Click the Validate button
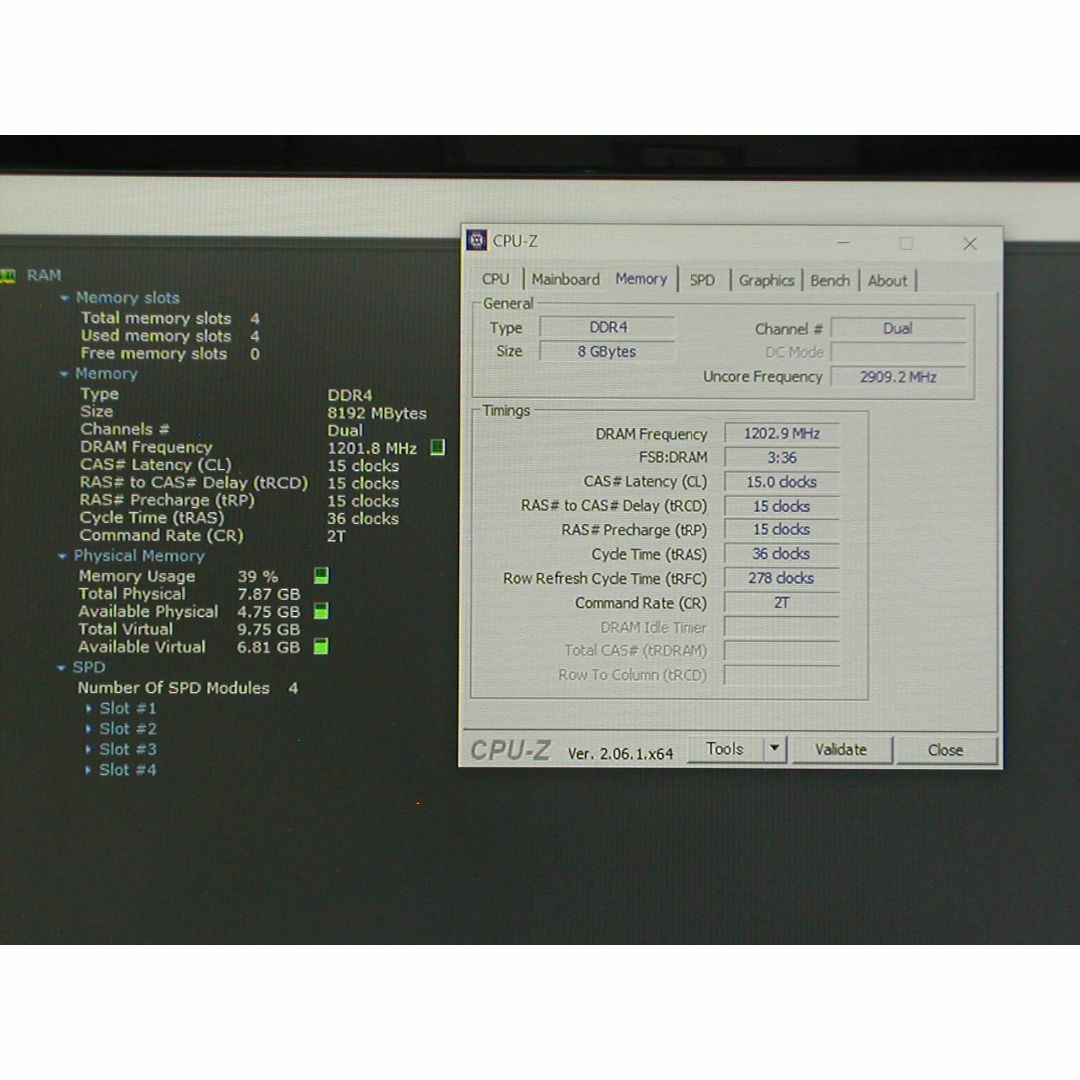 click(x=841, y=749)
